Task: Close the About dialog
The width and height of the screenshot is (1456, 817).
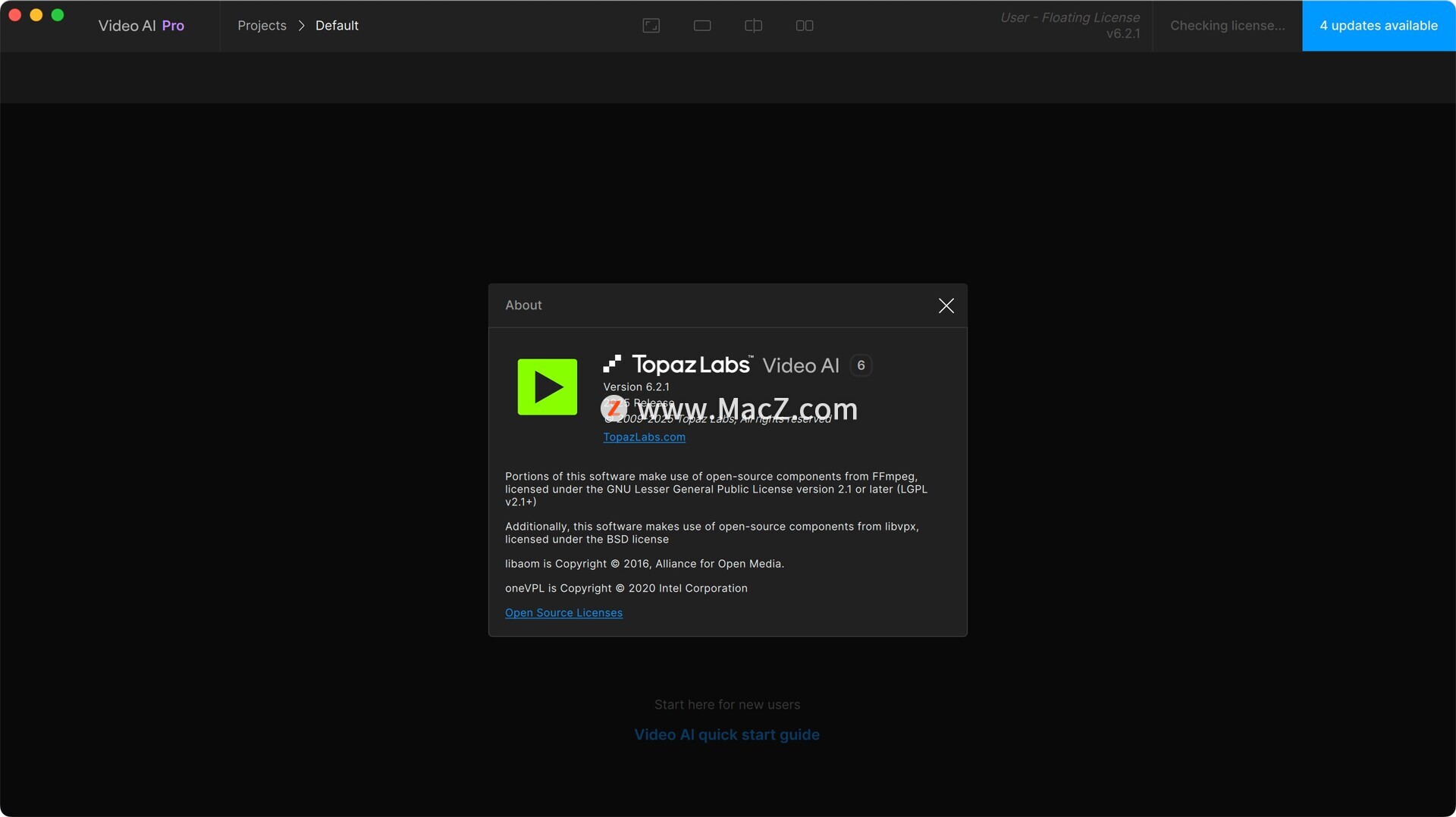Action: [x=946, y=305]
